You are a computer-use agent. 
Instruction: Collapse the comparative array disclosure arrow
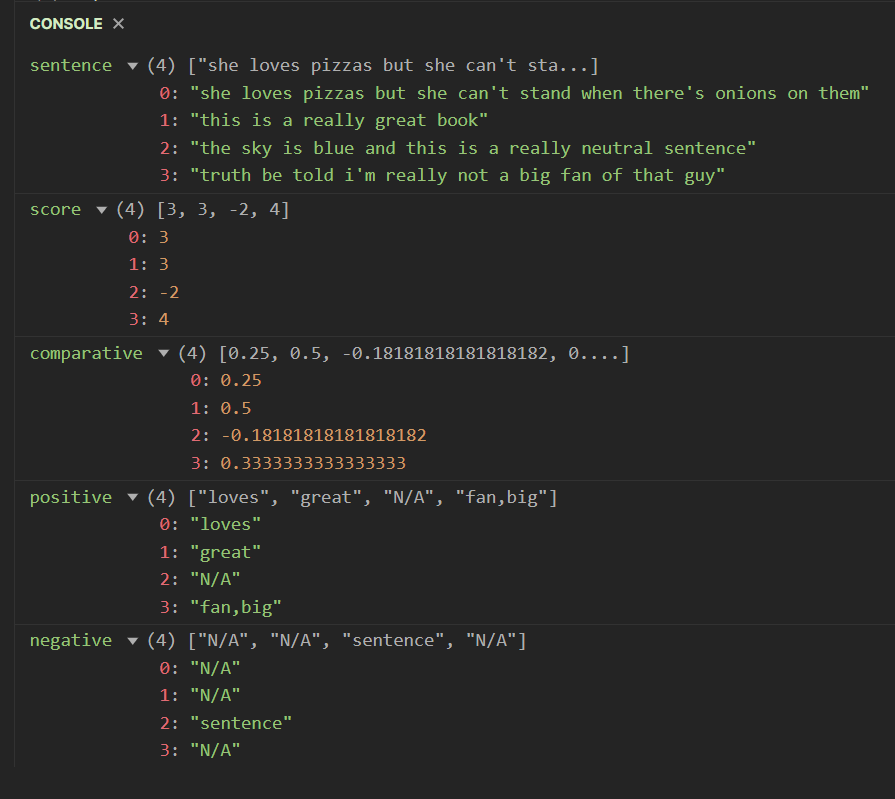tap(163, 353)
